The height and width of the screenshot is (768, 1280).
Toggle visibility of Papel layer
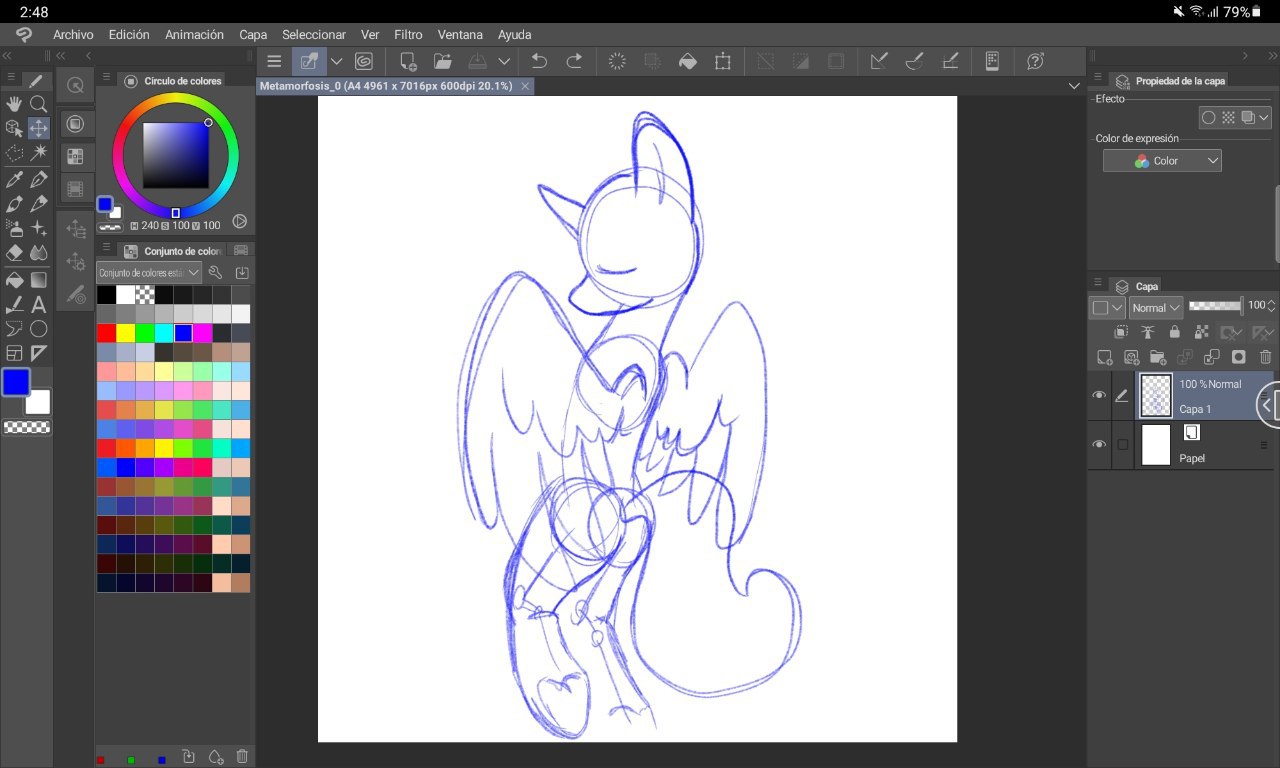pyautogui.click(x=1099, y=444)
